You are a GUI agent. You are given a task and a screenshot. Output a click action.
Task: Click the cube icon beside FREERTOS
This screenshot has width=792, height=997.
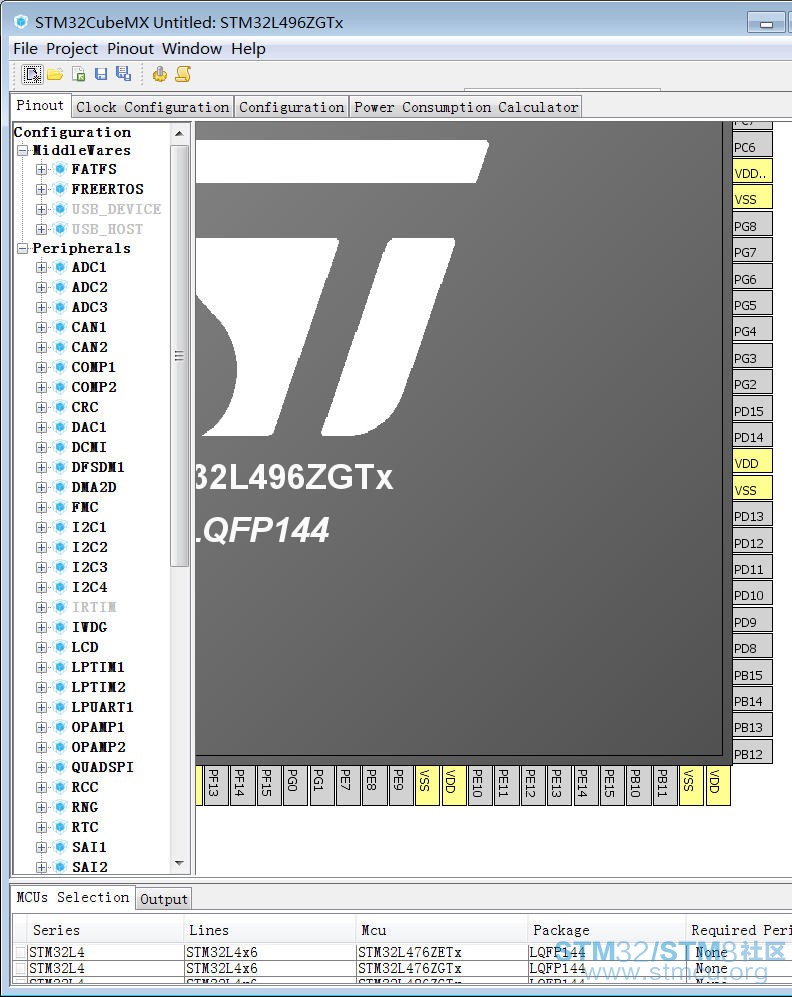pyautogui.click(x=60, y=189)
